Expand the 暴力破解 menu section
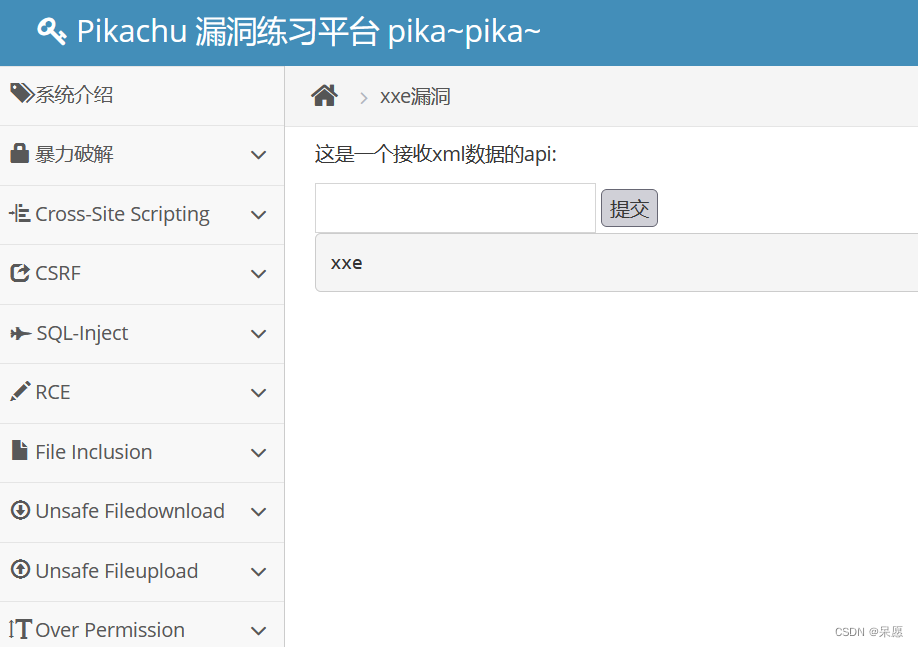This screenshot has width=918, height=647. point(258,155)
